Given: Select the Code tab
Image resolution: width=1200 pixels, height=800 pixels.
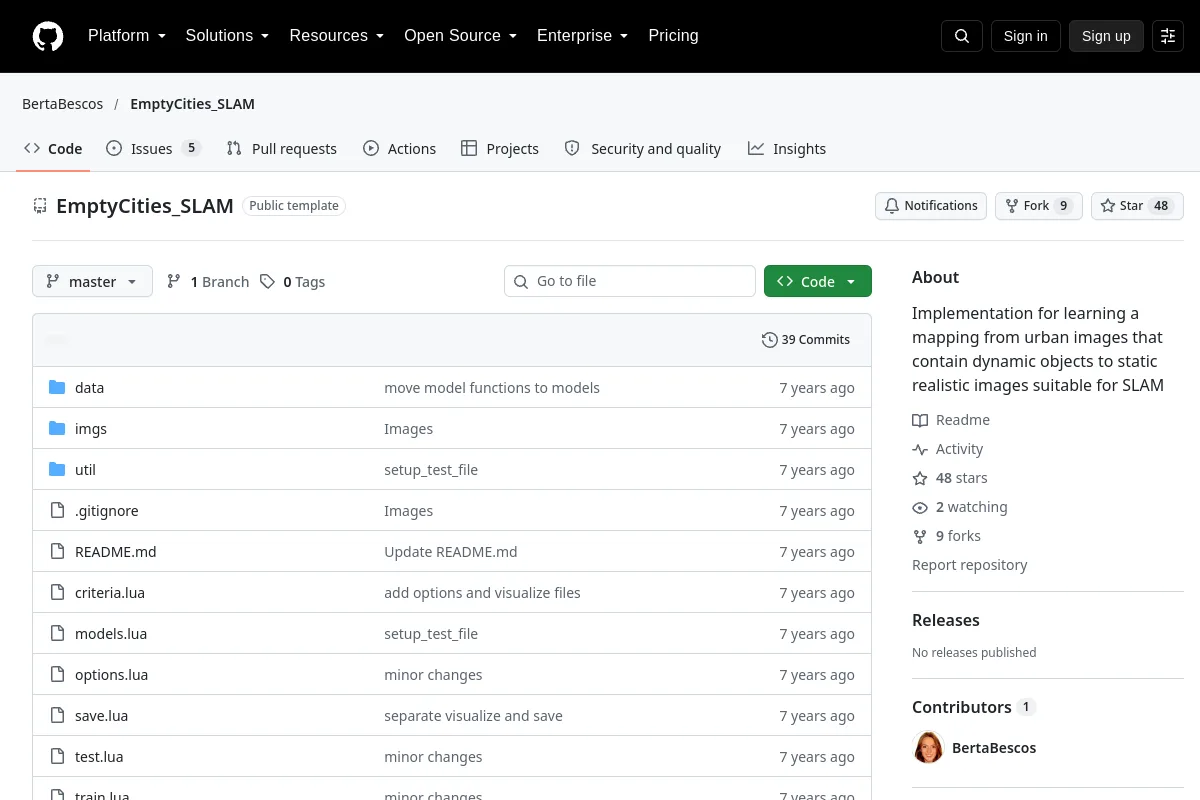Looking at the screenshot, I should [x=53, y=149].
